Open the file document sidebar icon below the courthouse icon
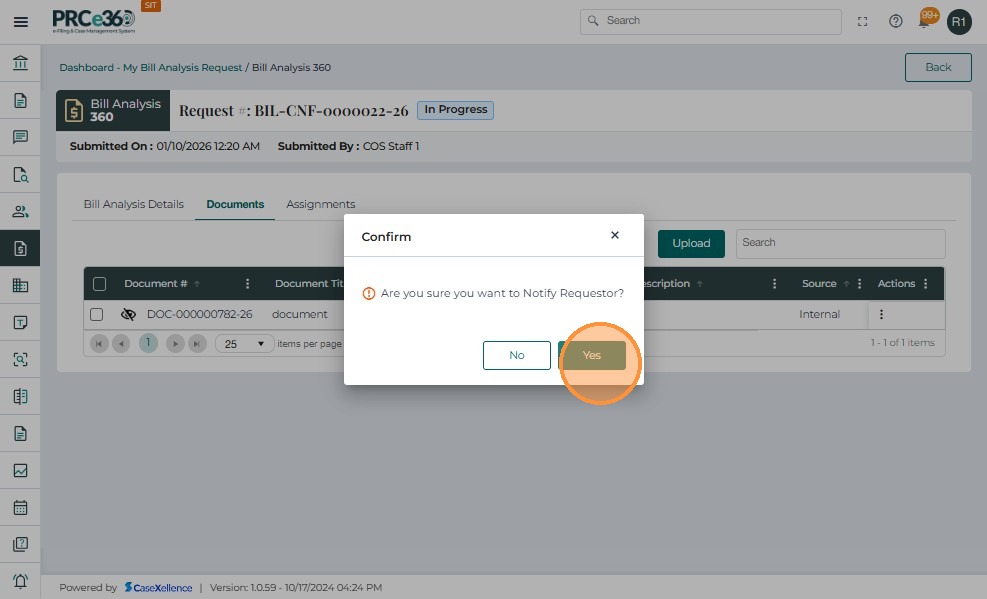 (x=20, y=100)
